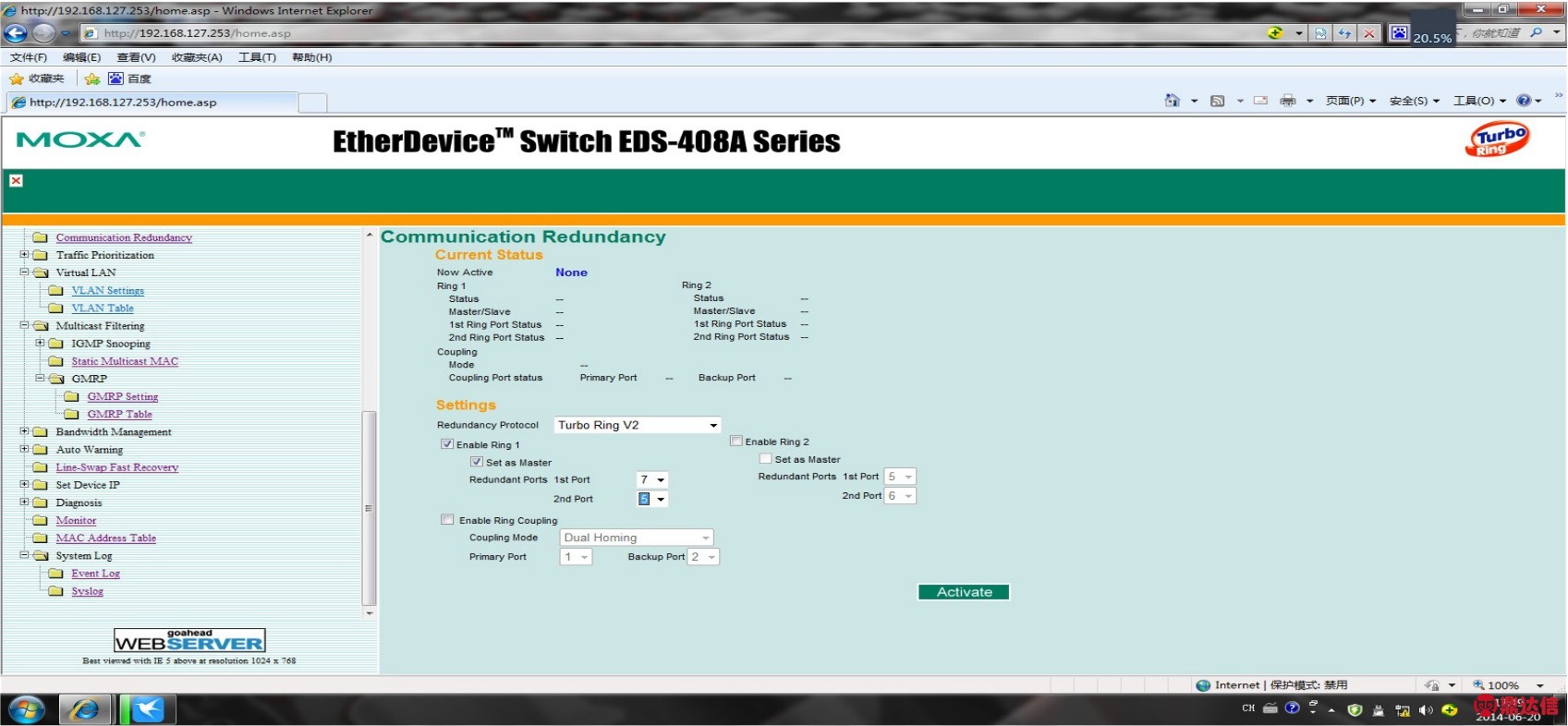Enable the Ring Coupling checkbox

pyautogui.click(x=447, y=520)
